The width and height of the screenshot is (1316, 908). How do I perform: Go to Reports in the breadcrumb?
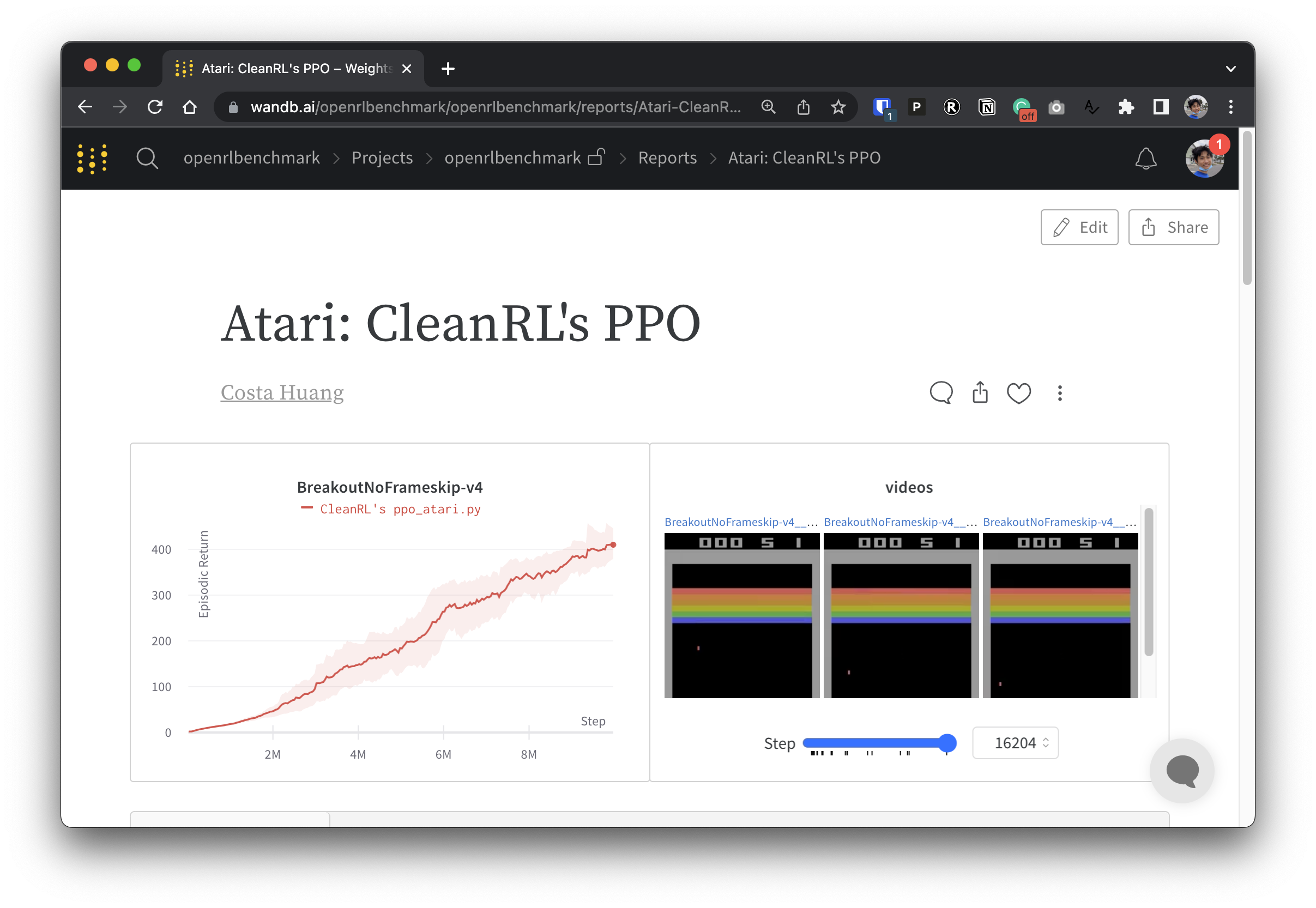tap(667, 158)
